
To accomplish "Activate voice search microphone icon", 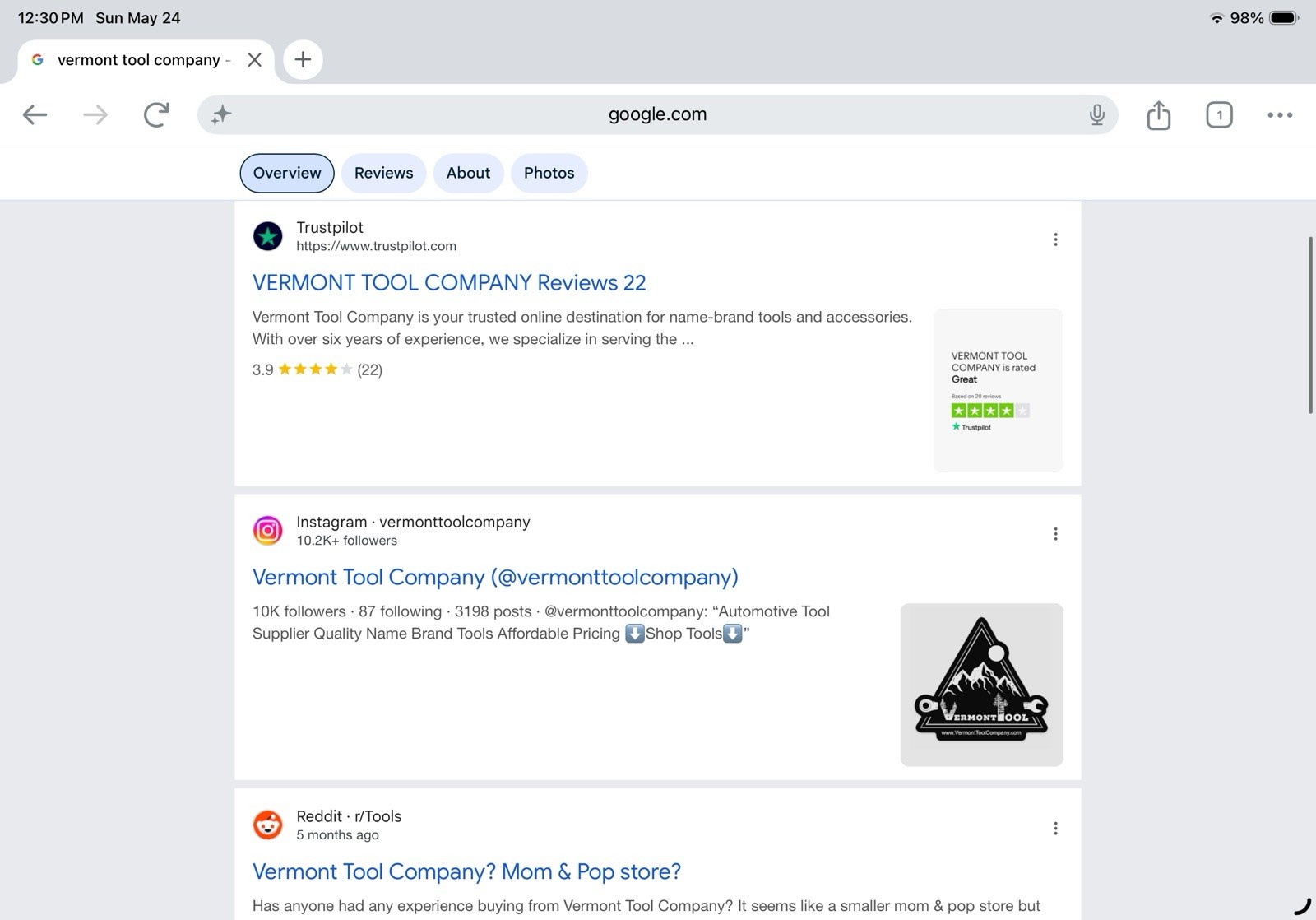I will pos(1096,114).
